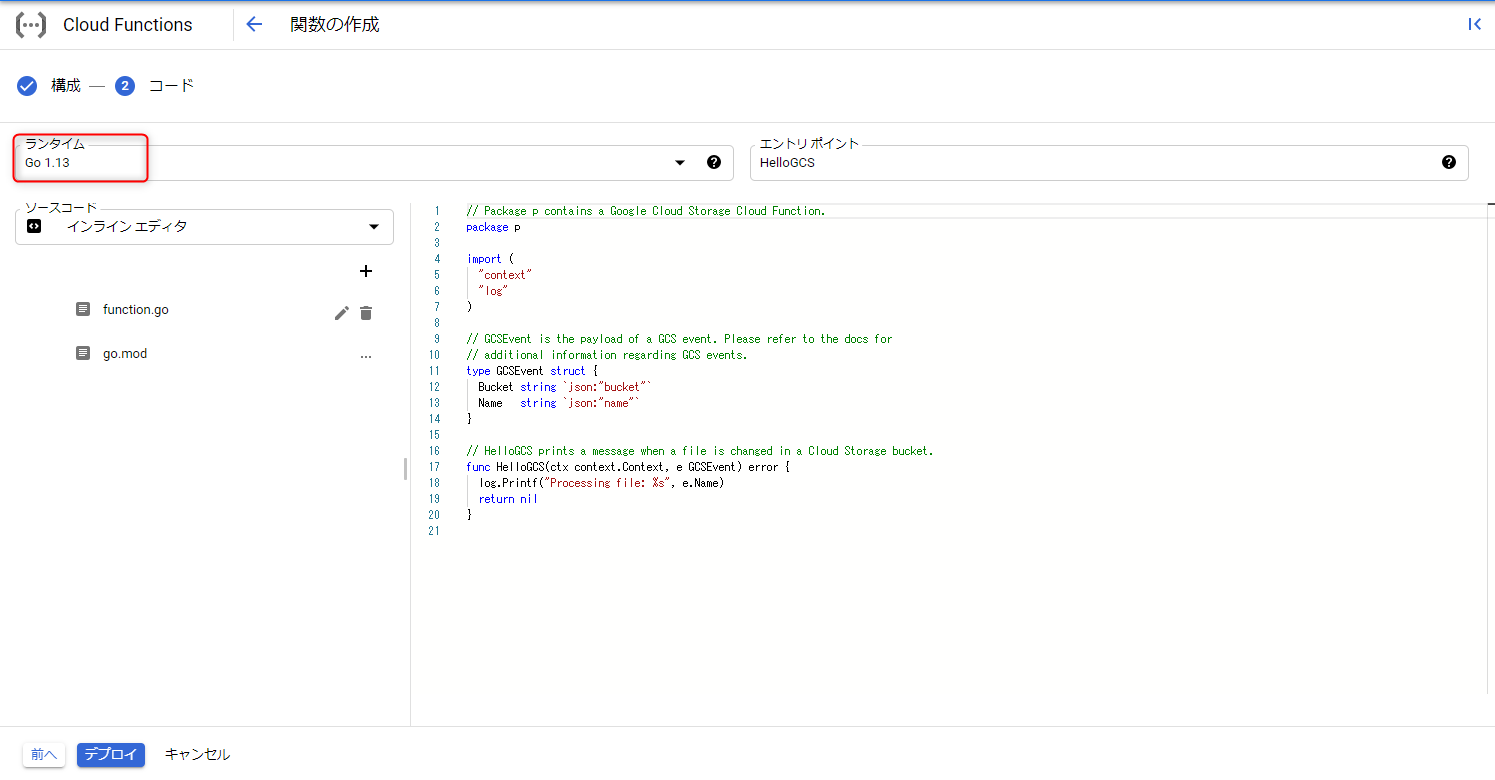Click the log.Printf statement line
This screenshot has width=1495, height=780.
click(x=601, y=483)
